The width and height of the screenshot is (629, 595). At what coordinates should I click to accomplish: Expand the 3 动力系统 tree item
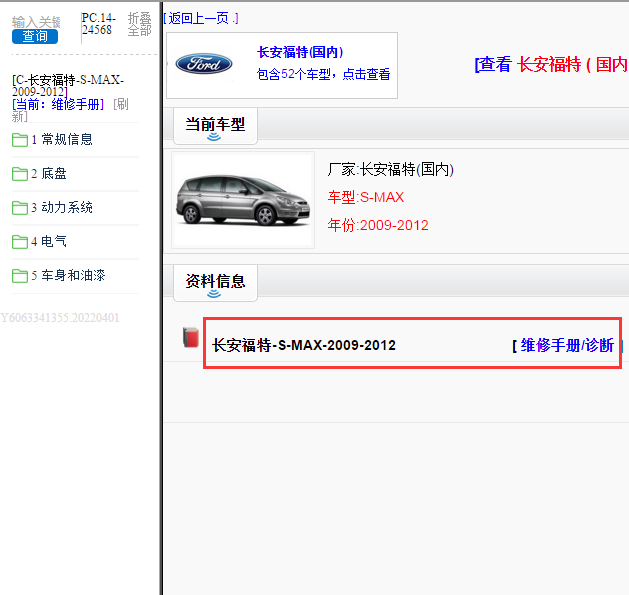[62, 207]
